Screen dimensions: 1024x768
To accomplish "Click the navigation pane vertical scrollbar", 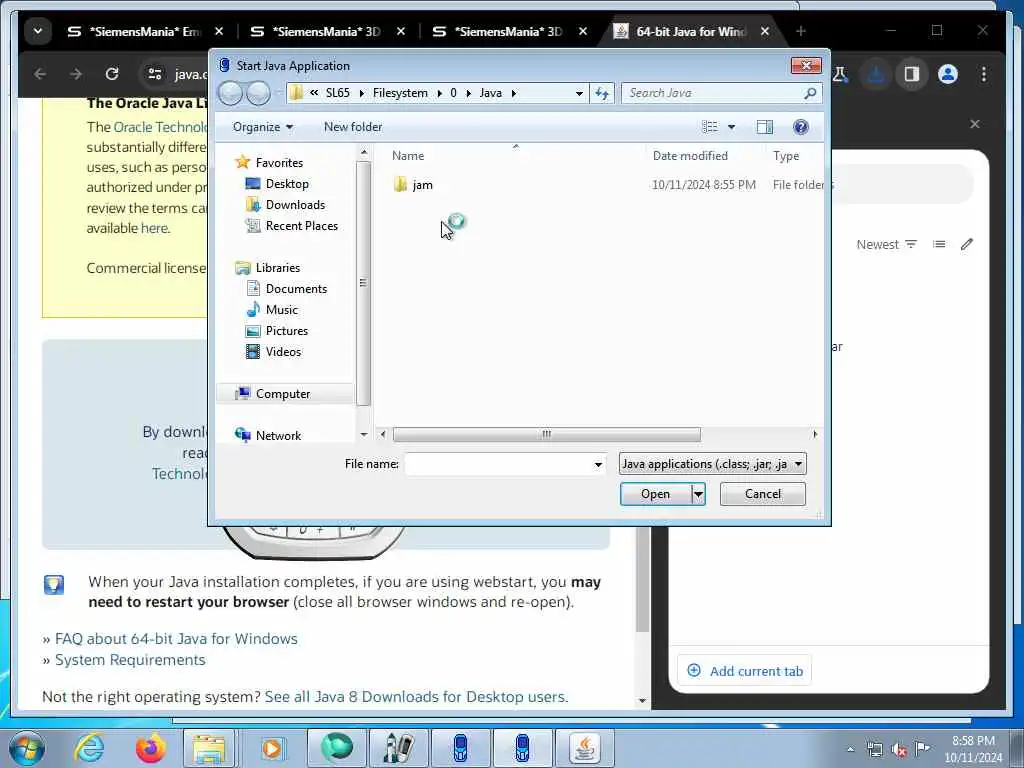I will pyautogui.click(x=363, y=283).
